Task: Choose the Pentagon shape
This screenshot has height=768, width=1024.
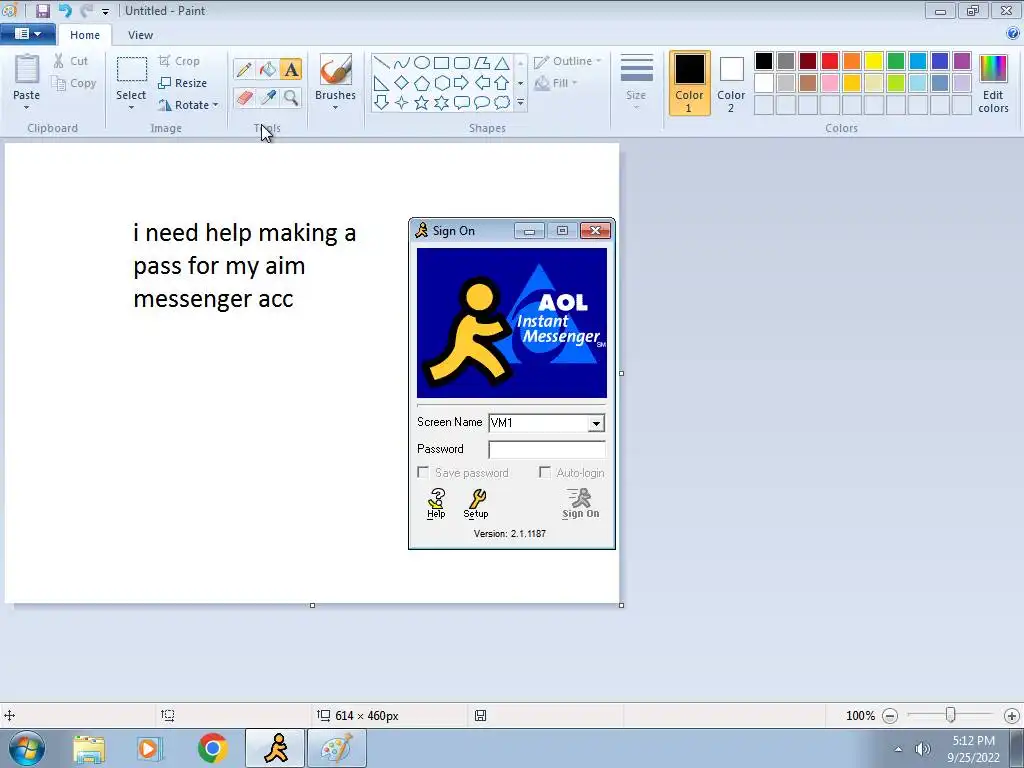Action: (422, 83)
